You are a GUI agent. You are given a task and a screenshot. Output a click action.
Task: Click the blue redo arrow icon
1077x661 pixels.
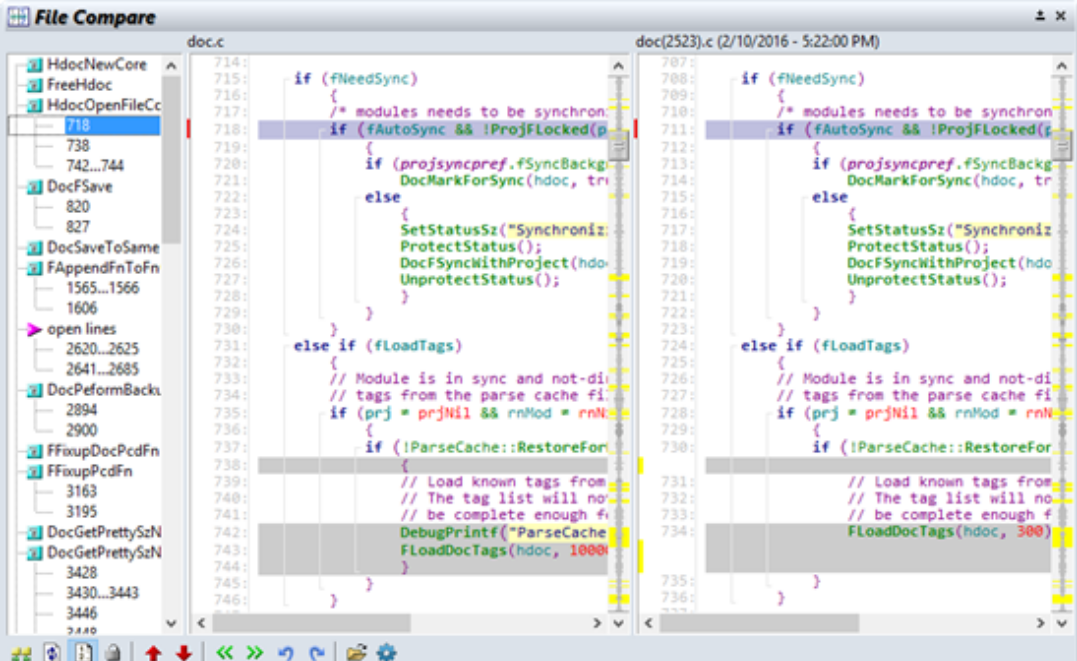click(x=317, y=652)
